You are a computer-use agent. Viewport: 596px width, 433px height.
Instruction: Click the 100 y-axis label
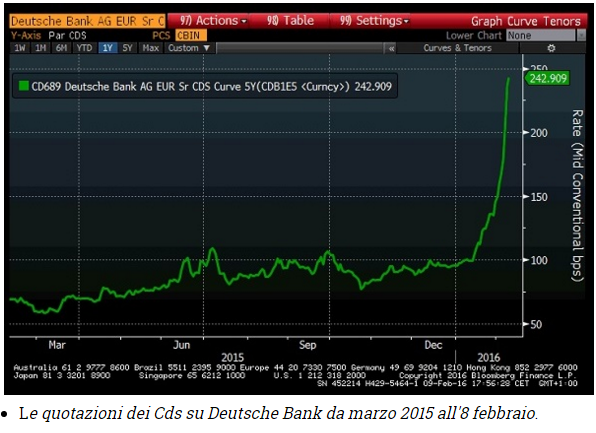539,260
